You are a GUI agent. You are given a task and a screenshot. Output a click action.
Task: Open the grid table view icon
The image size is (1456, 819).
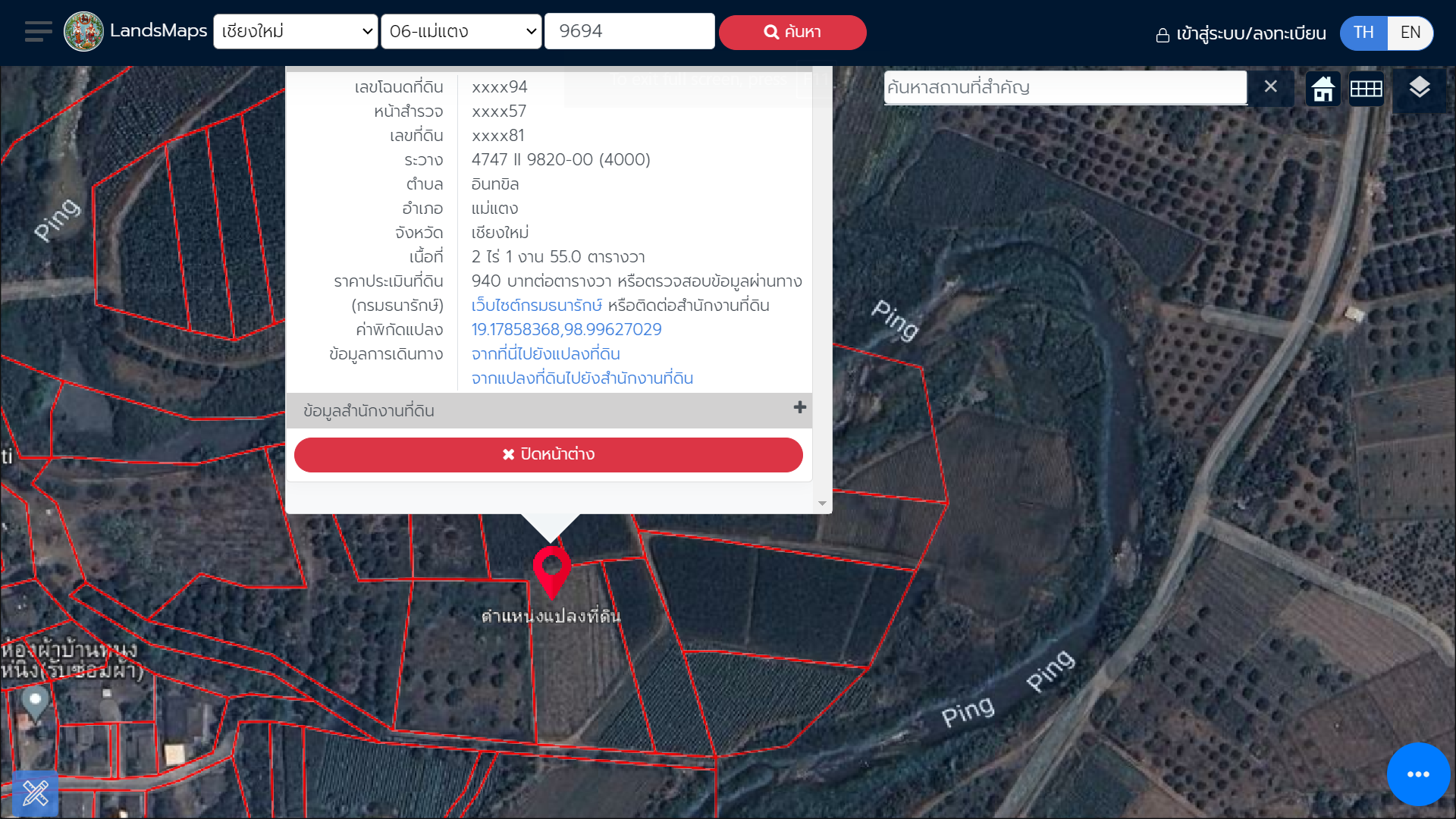click(1366, 89)
